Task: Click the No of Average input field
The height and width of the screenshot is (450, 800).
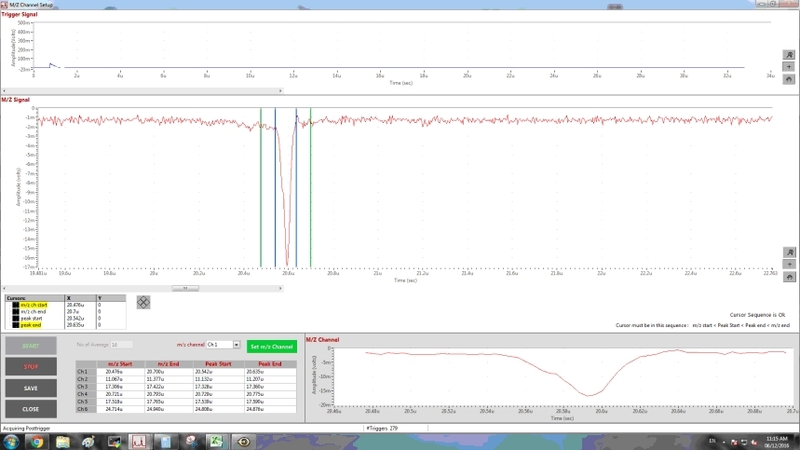Action: [x=121, y=345]
